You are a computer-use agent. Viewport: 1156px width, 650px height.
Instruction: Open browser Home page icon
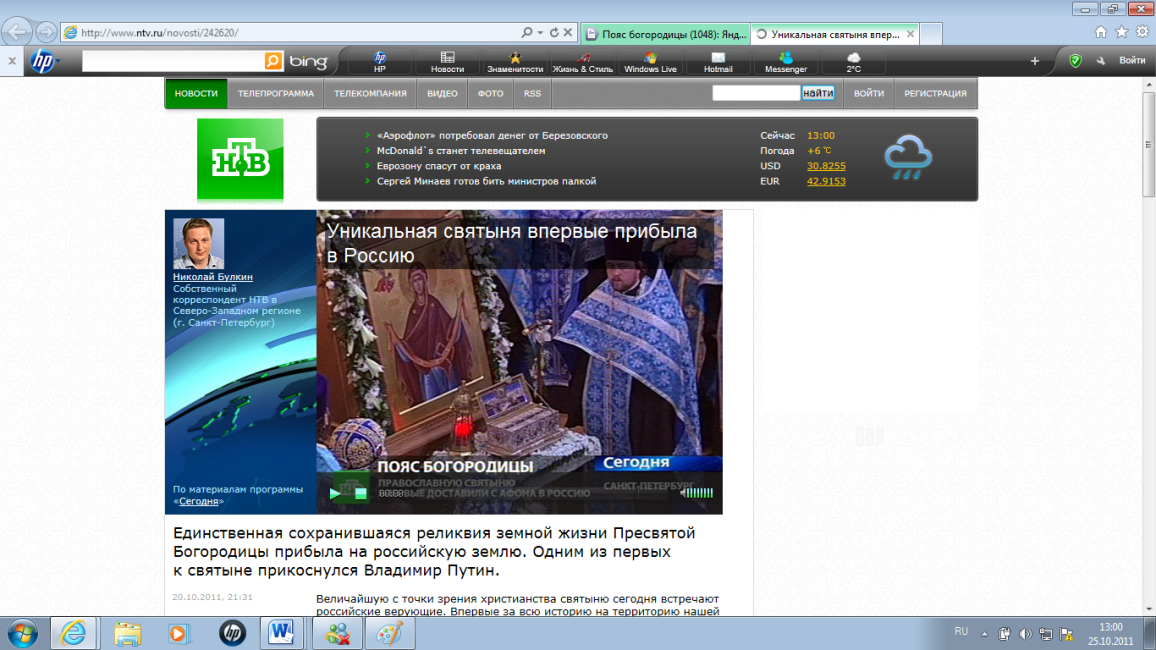pos(1101,32)
